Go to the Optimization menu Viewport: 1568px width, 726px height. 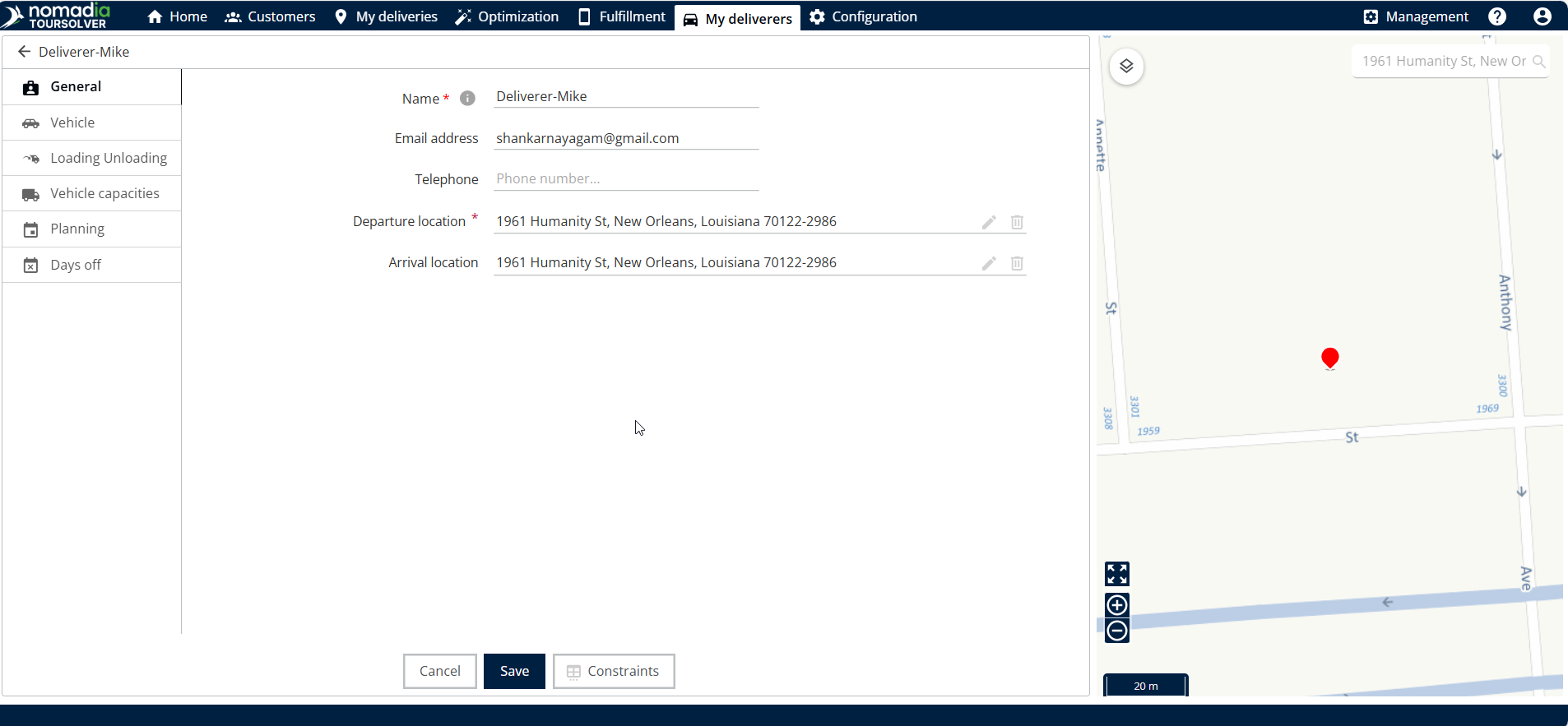pyautogui.click(x=507, y=16)
